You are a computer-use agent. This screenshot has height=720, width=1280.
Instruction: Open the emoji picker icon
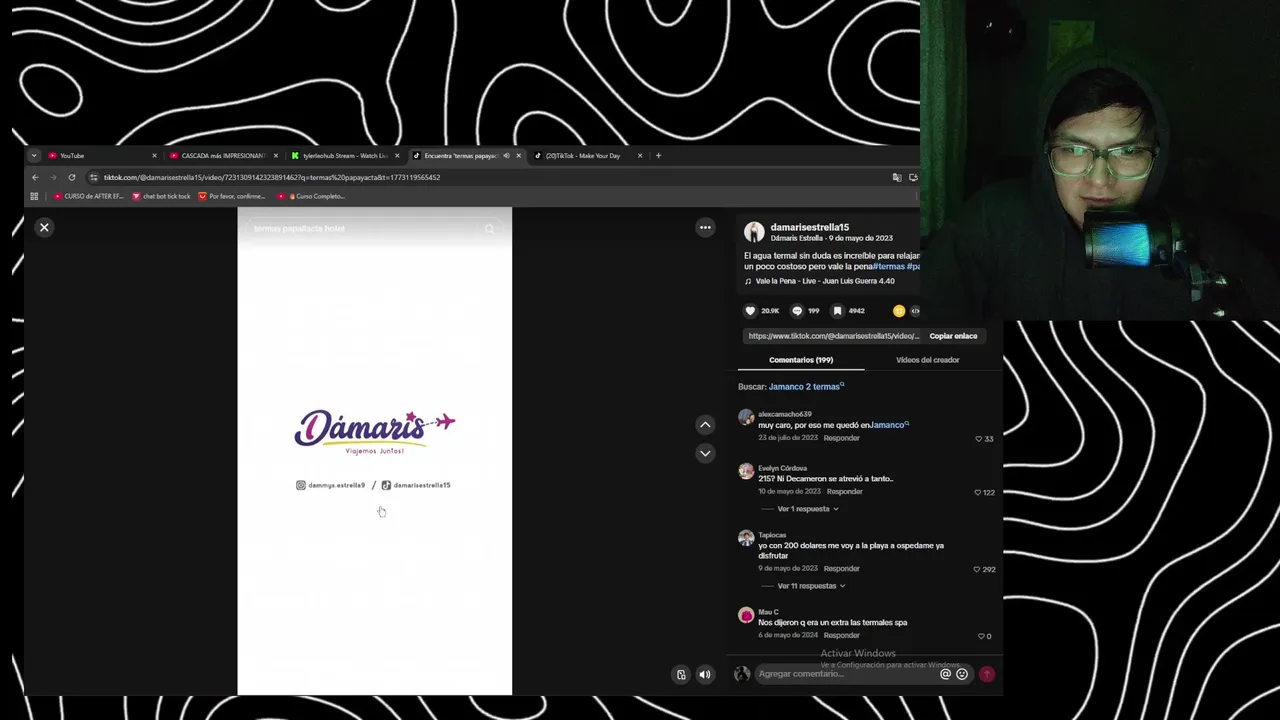[962, 674]
